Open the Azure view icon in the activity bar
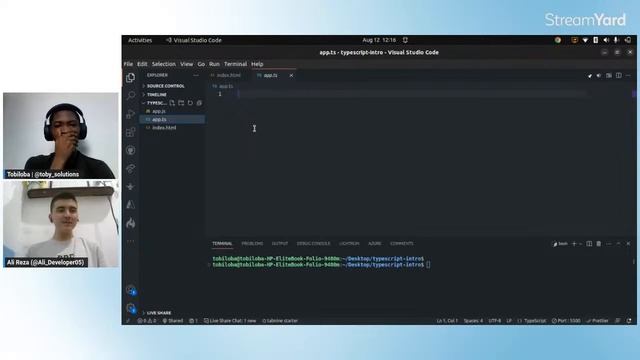 point(131,204)
